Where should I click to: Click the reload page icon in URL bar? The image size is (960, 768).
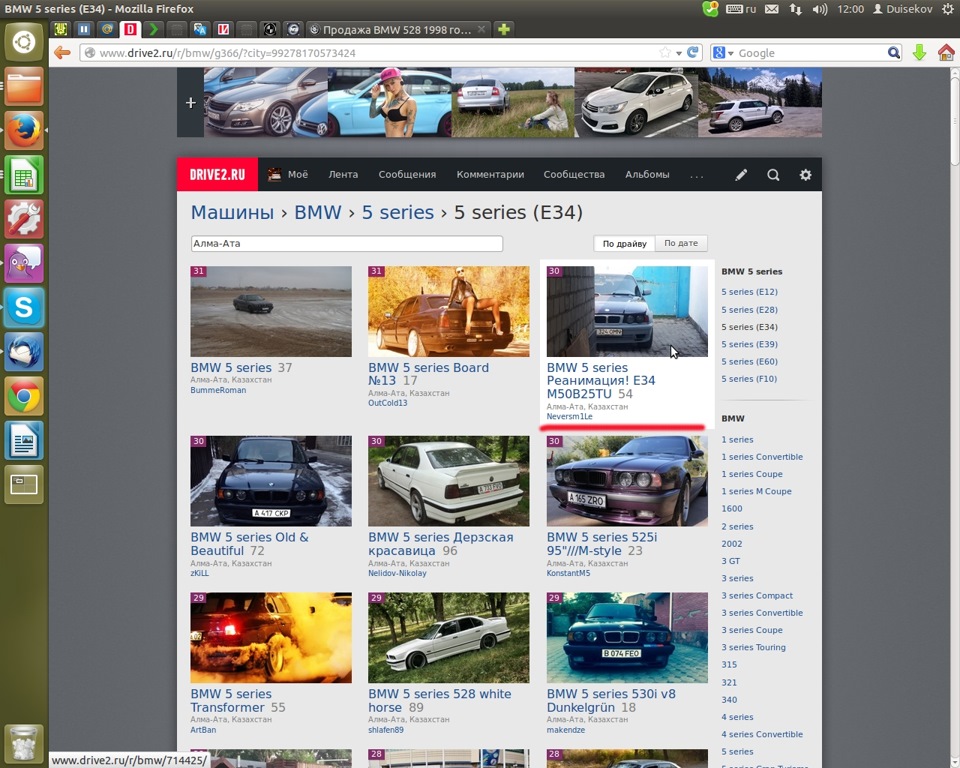click(x=693, y=53)
